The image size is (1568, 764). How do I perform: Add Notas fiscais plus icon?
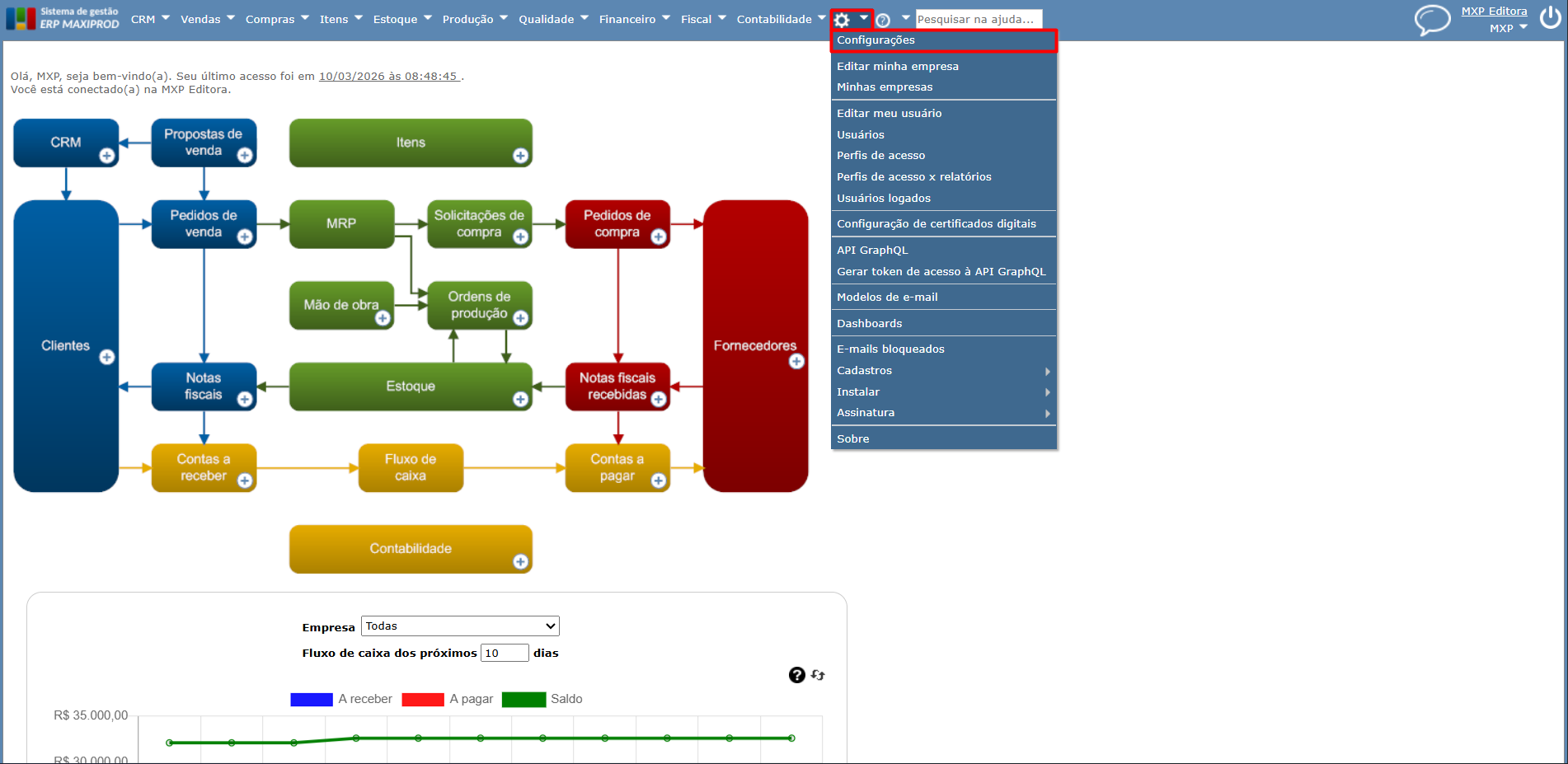click(245, 400)
